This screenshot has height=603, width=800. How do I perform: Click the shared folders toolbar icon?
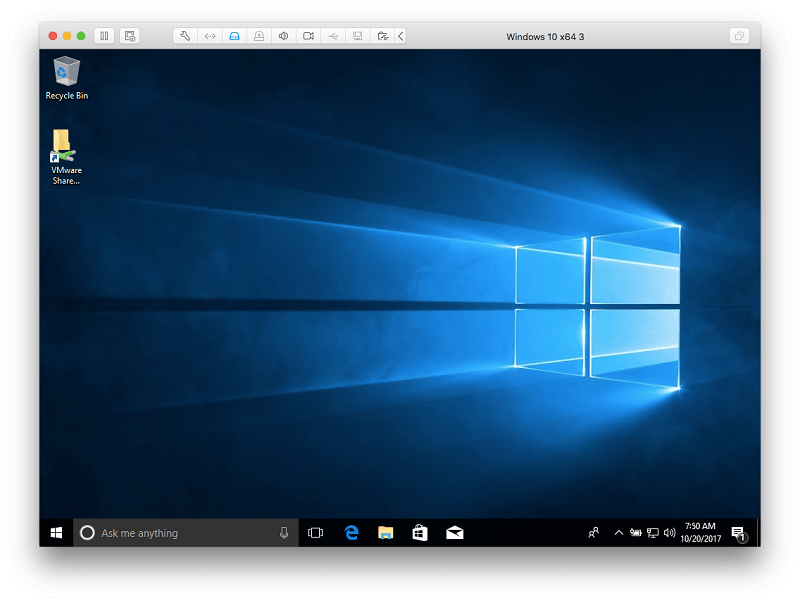coord(382,36)
